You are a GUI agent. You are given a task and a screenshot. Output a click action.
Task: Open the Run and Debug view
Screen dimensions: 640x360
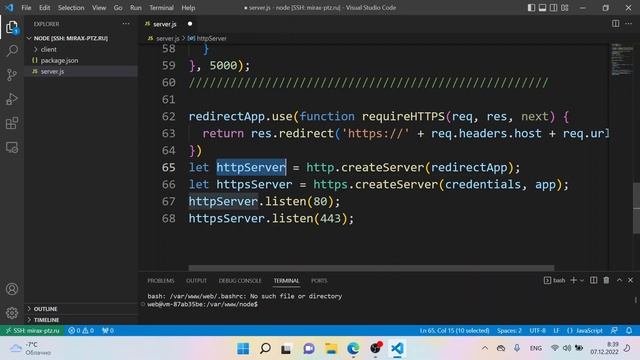click(x=12, y=99)
